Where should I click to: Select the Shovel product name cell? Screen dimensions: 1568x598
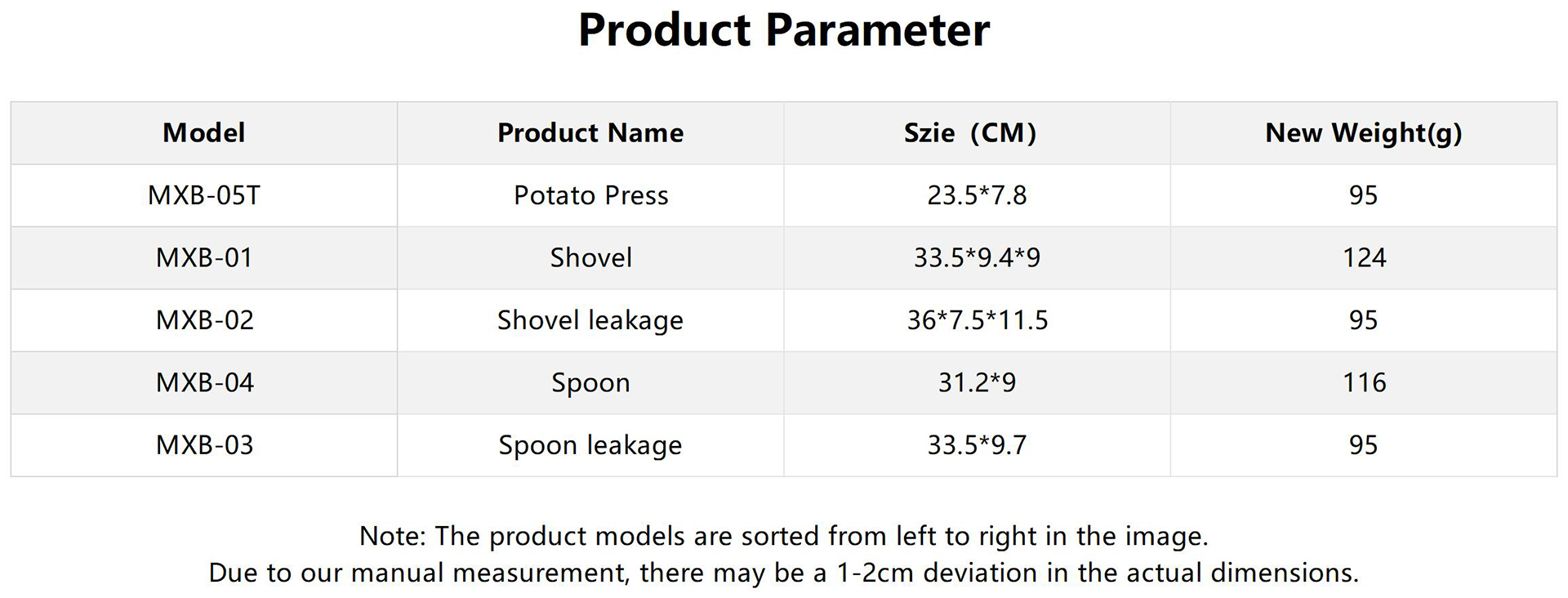(x=590, y=258)
